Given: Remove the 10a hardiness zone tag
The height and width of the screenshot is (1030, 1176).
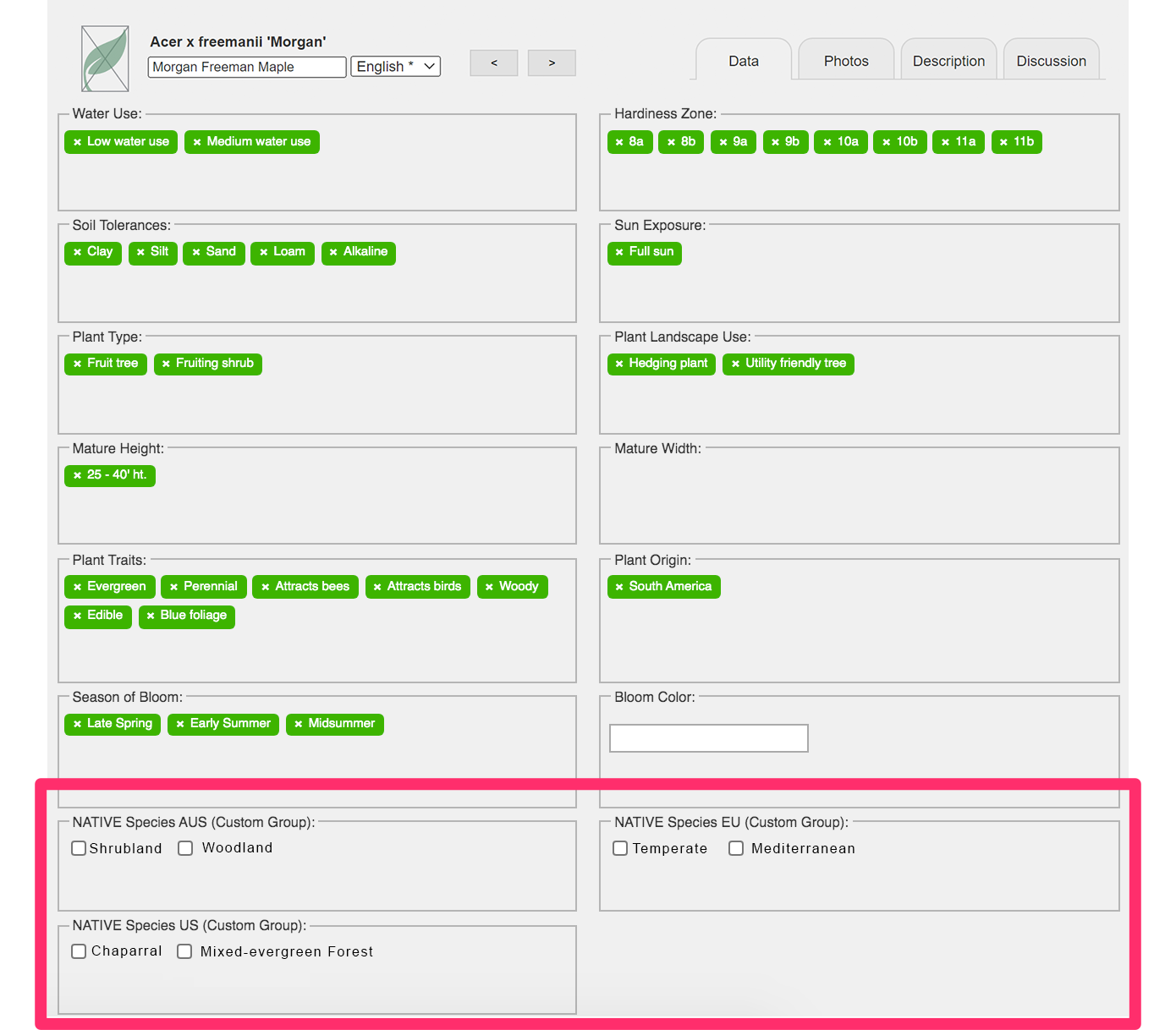Looking at the screenshot, I should 827,142.
